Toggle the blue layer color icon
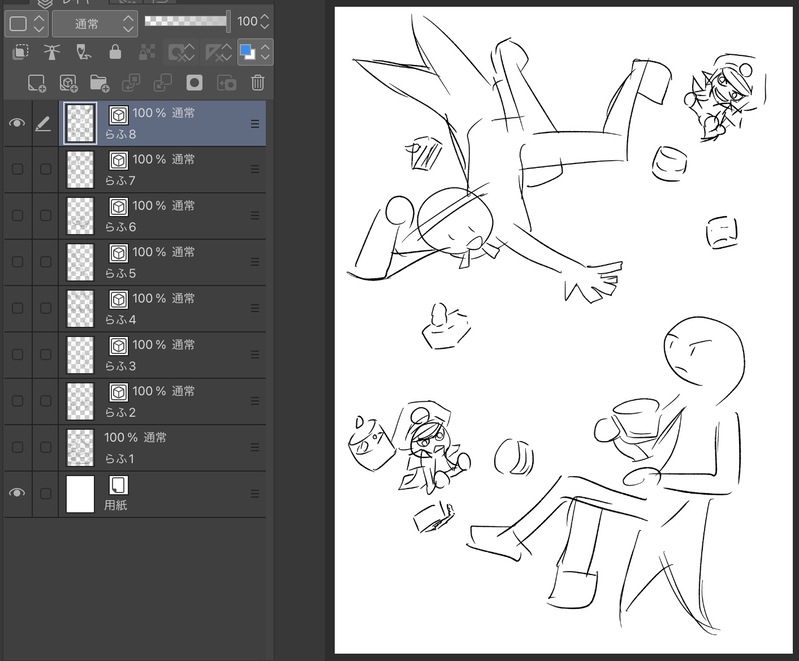This screenshot has height=661, width=799. pos(248,52)
